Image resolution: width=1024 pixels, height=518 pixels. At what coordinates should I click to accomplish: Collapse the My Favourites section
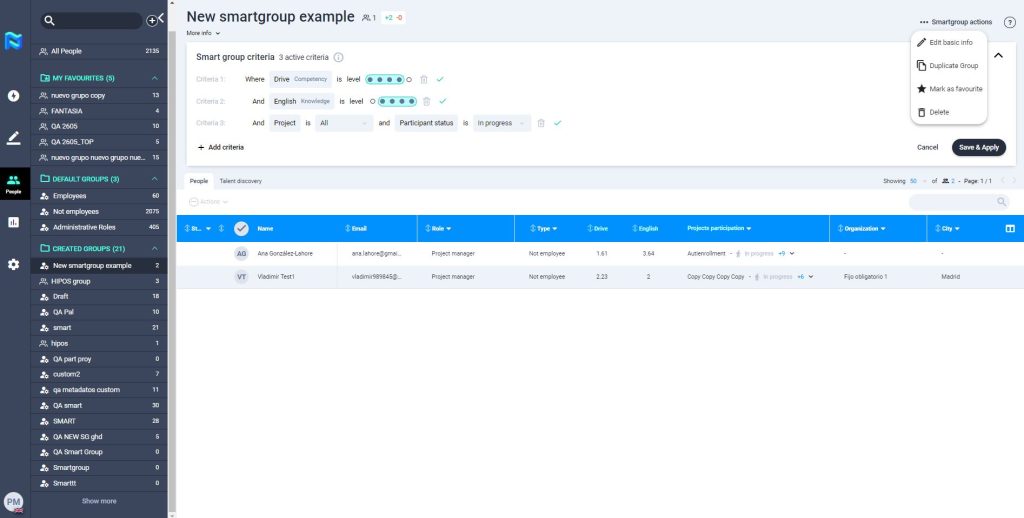click(x=155, y=78)
